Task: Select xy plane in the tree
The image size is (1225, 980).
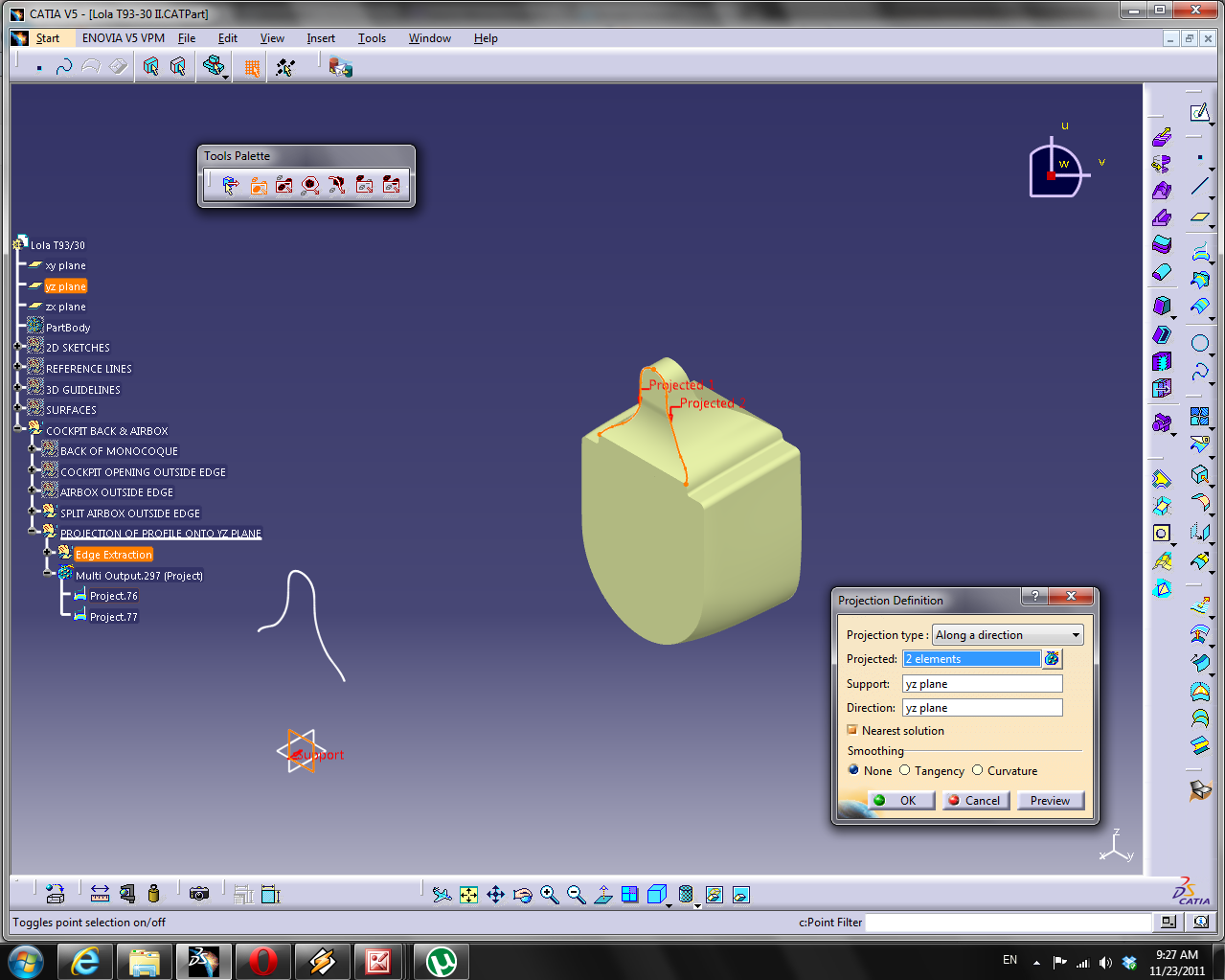Action: point(65,265)
